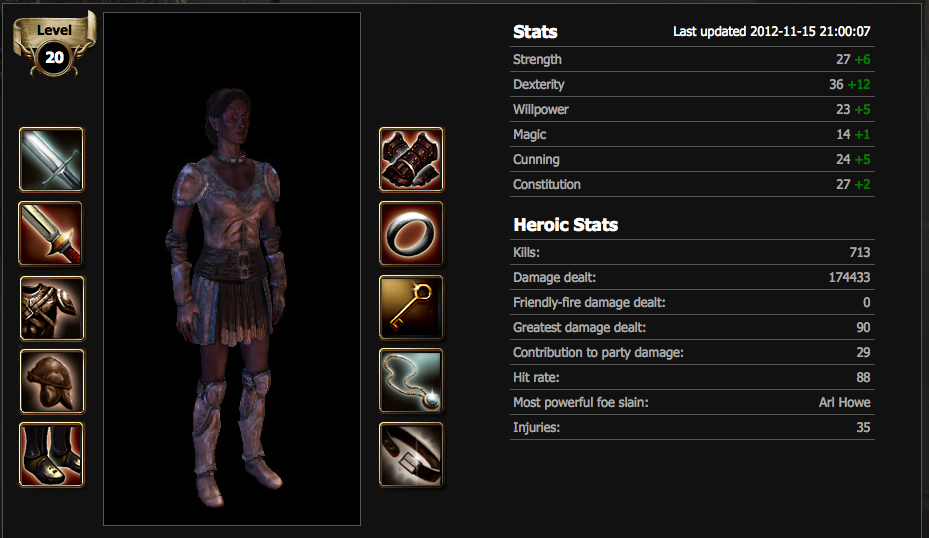929x538 pixels.
Task: Click the dagger off-hand slot icon
Action: pyautogui.click(x=51, y=233)
